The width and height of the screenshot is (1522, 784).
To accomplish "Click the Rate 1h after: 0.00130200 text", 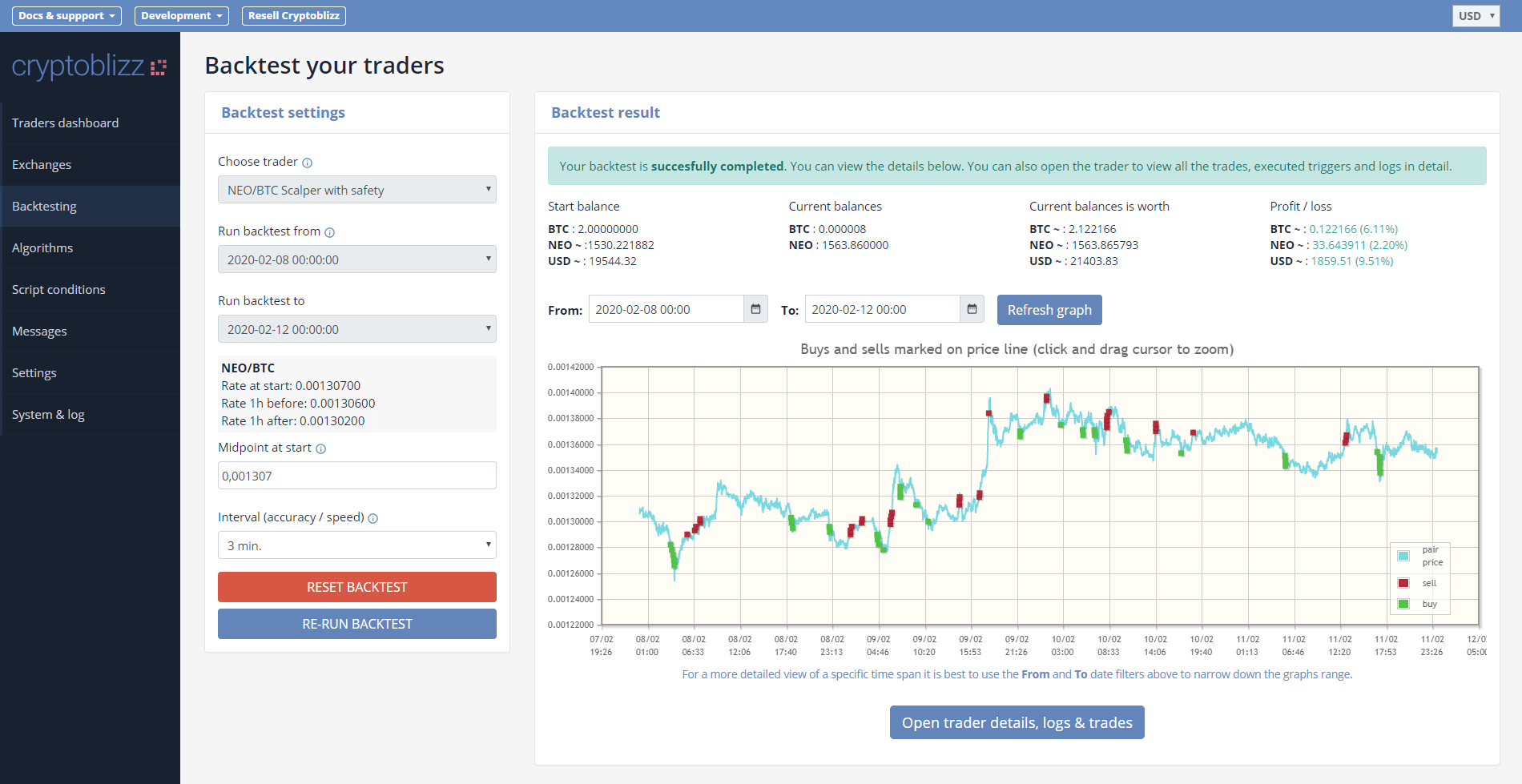I will click(293, 421).
